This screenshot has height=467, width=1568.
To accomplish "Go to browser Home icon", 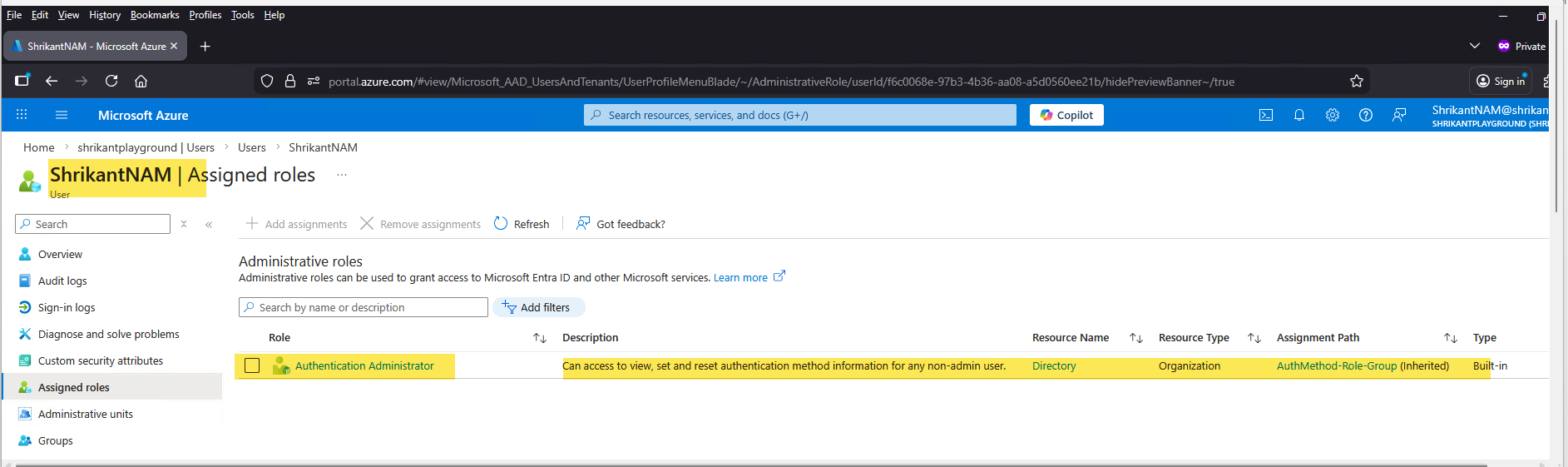I will point(141,81).
